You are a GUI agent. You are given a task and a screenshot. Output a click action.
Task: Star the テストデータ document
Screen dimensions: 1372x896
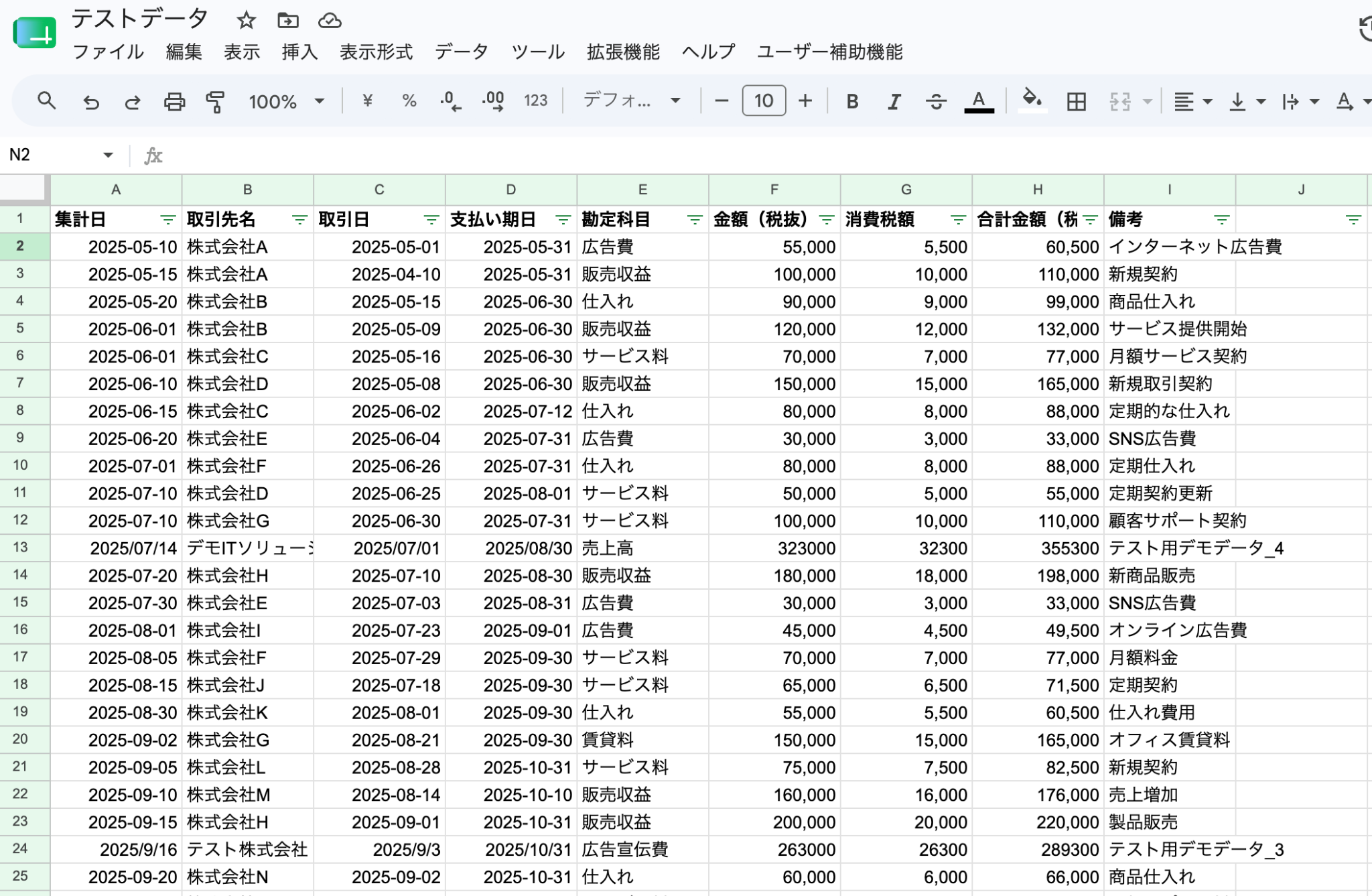[x=246, y=20]
